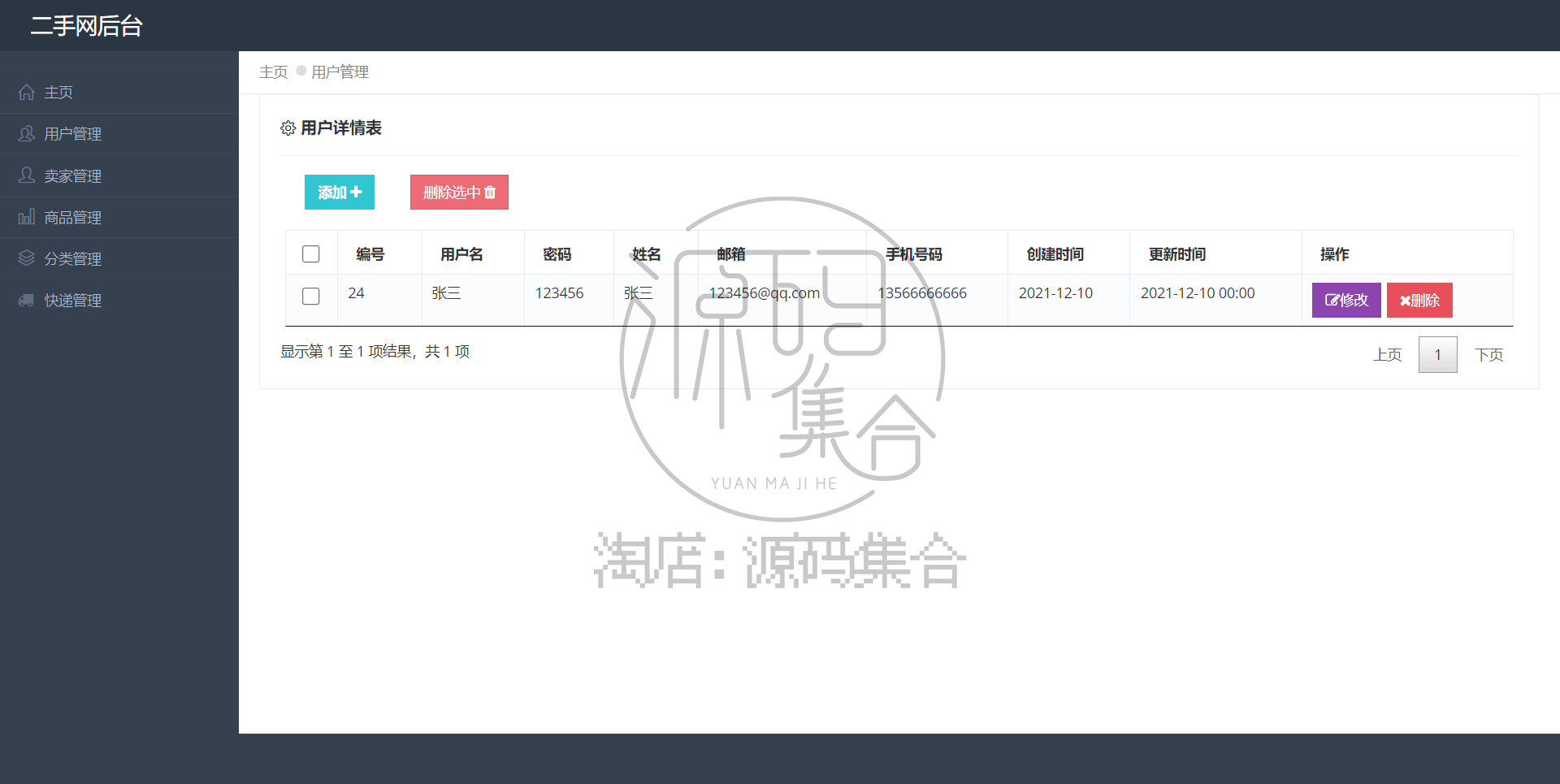The image size is (1560, 784).
Task: Click 用户管理 in the breadcrumb
Action: [340, 72]
